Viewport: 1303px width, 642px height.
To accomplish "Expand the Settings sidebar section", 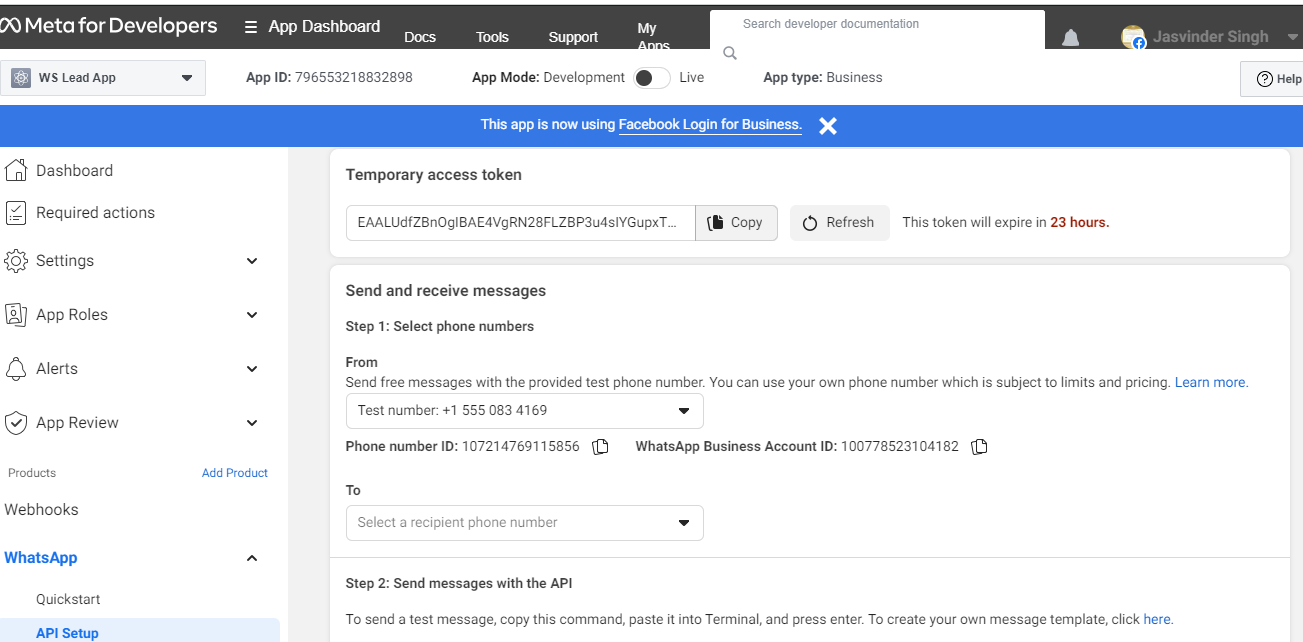I will pos(252,261).
